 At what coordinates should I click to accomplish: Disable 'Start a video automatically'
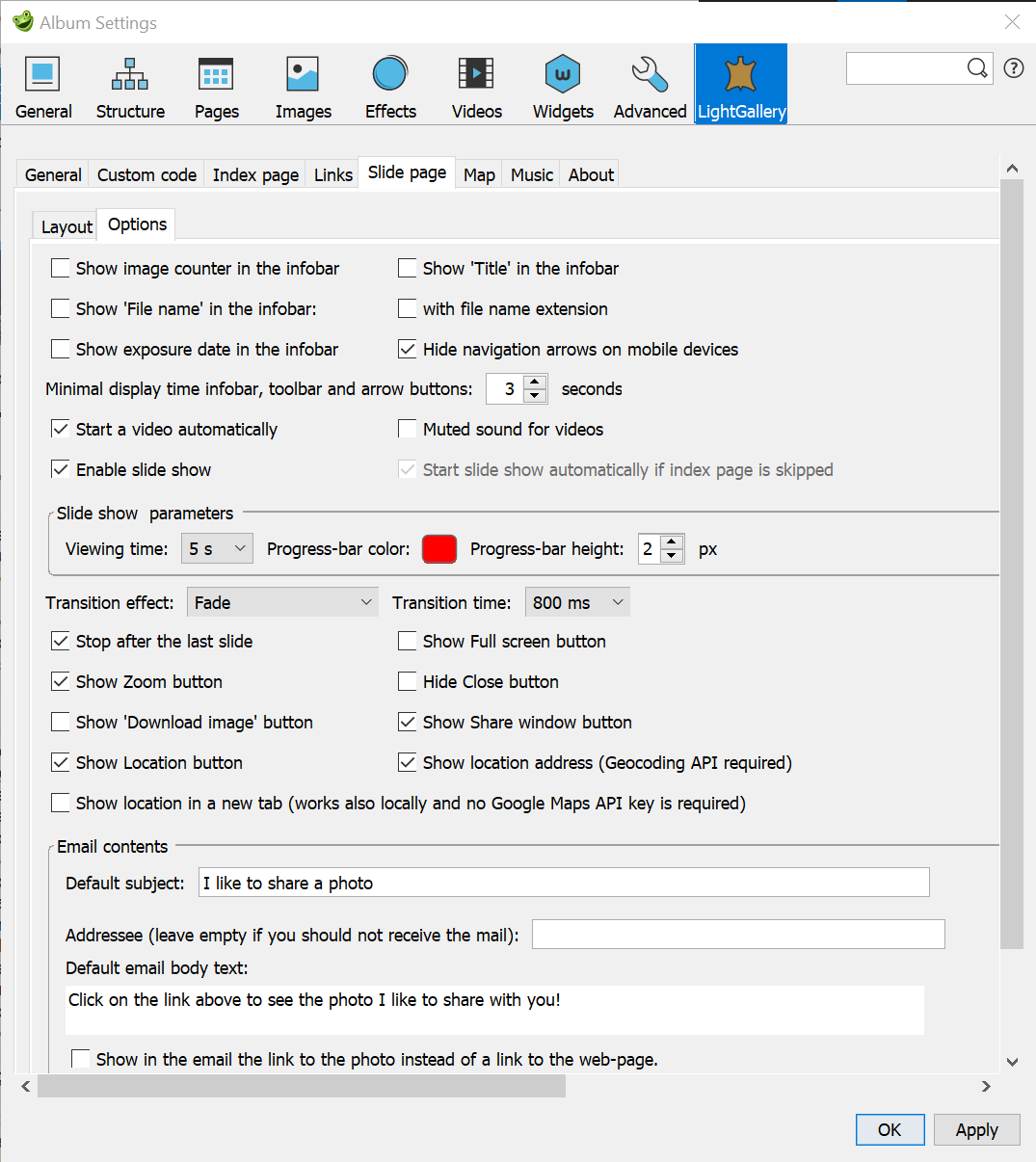coord(61,429)
